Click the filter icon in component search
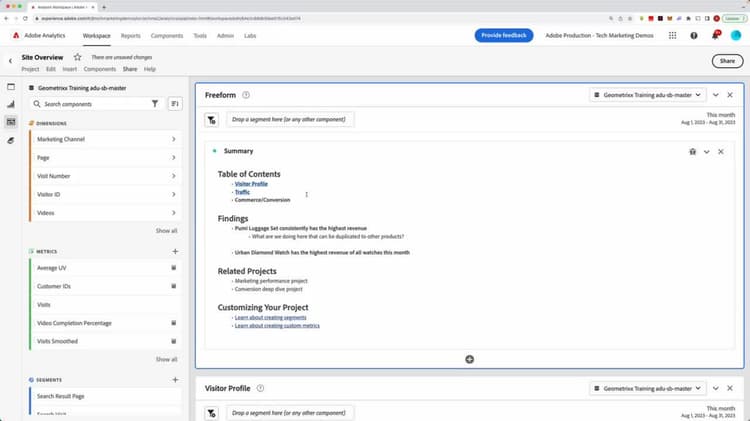The image size is (750, 421). (x=155, y=104)
